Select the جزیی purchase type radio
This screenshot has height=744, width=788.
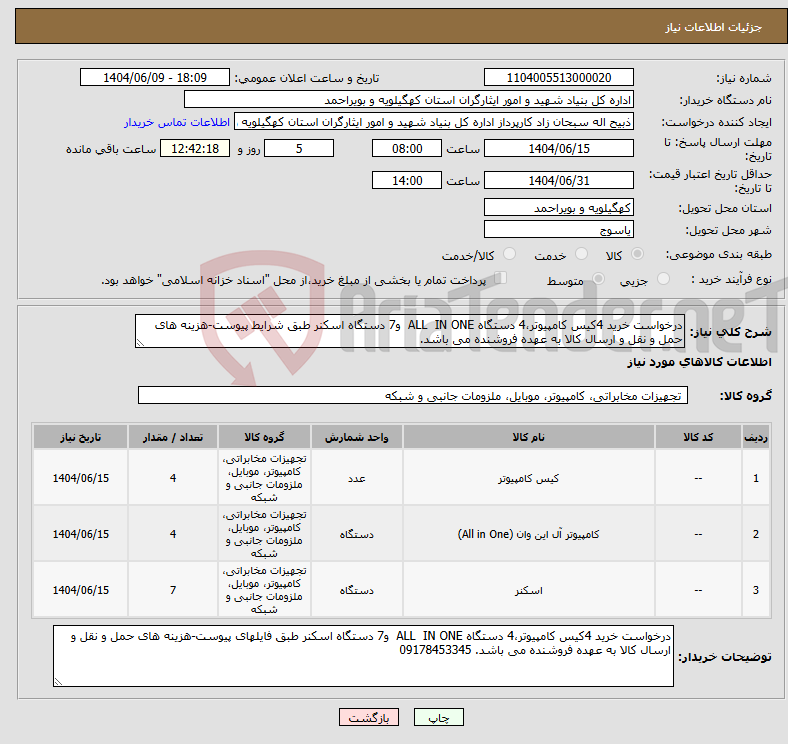click(663, 278)
